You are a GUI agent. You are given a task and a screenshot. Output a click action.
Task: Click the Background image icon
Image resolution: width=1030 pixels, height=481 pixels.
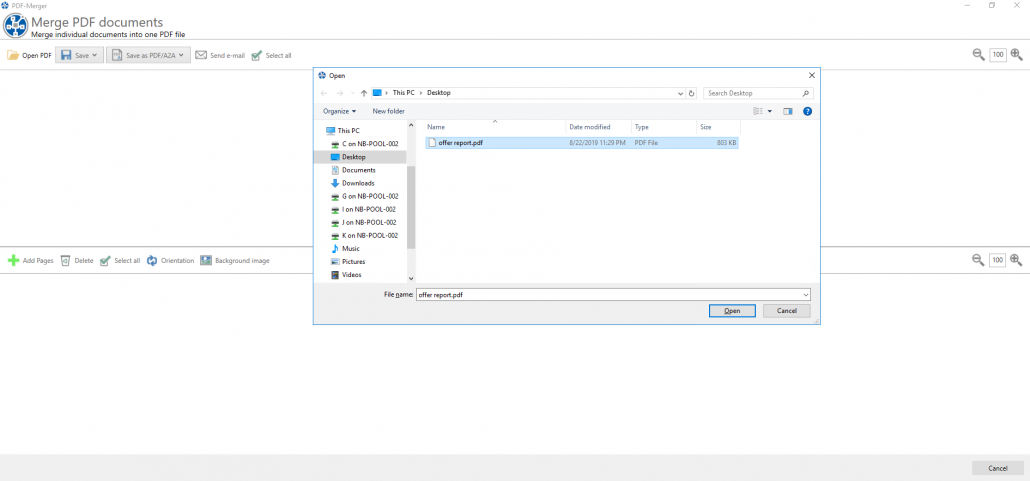click(x=206, y=260)
